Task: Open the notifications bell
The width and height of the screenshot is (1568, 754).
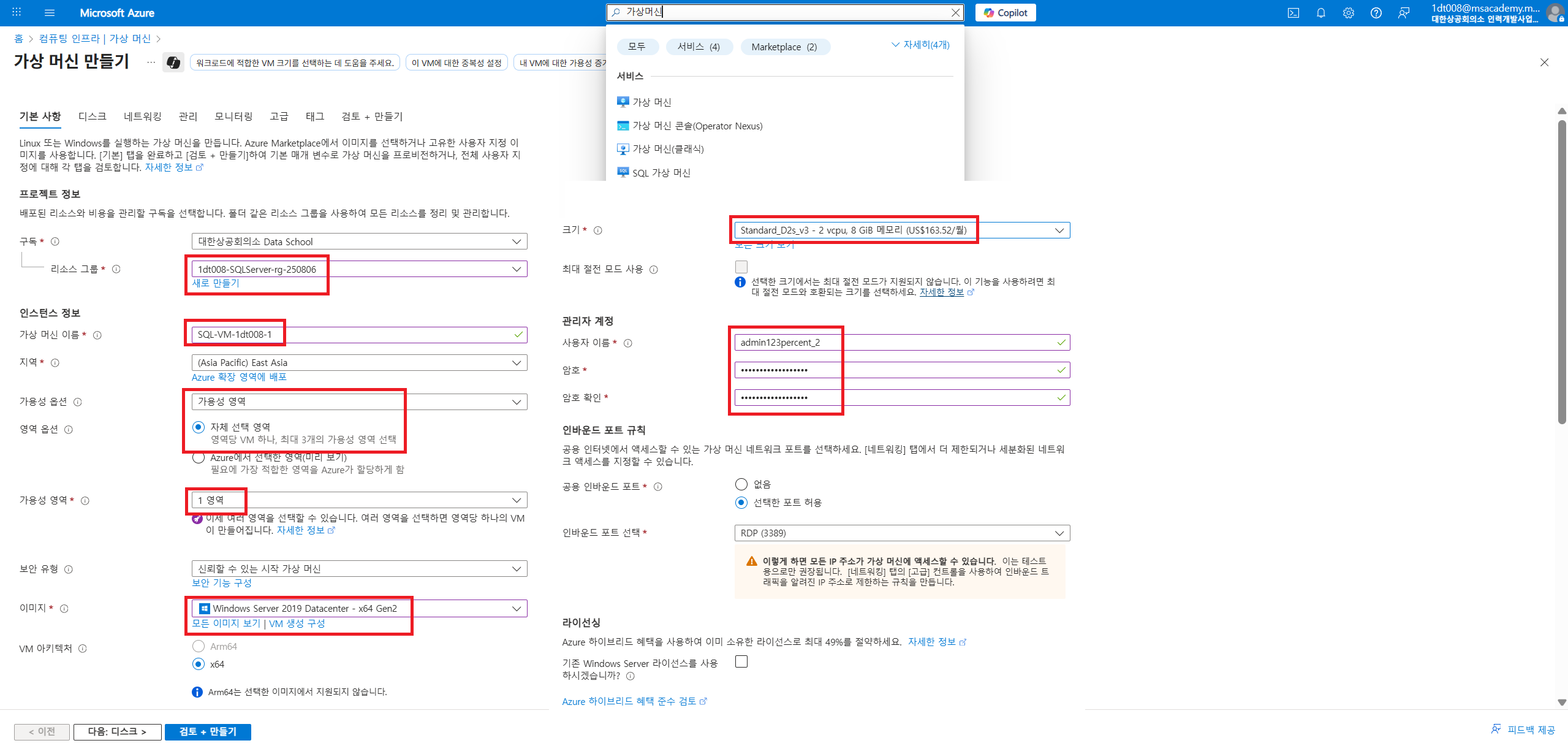Action: pos(1320,13)
